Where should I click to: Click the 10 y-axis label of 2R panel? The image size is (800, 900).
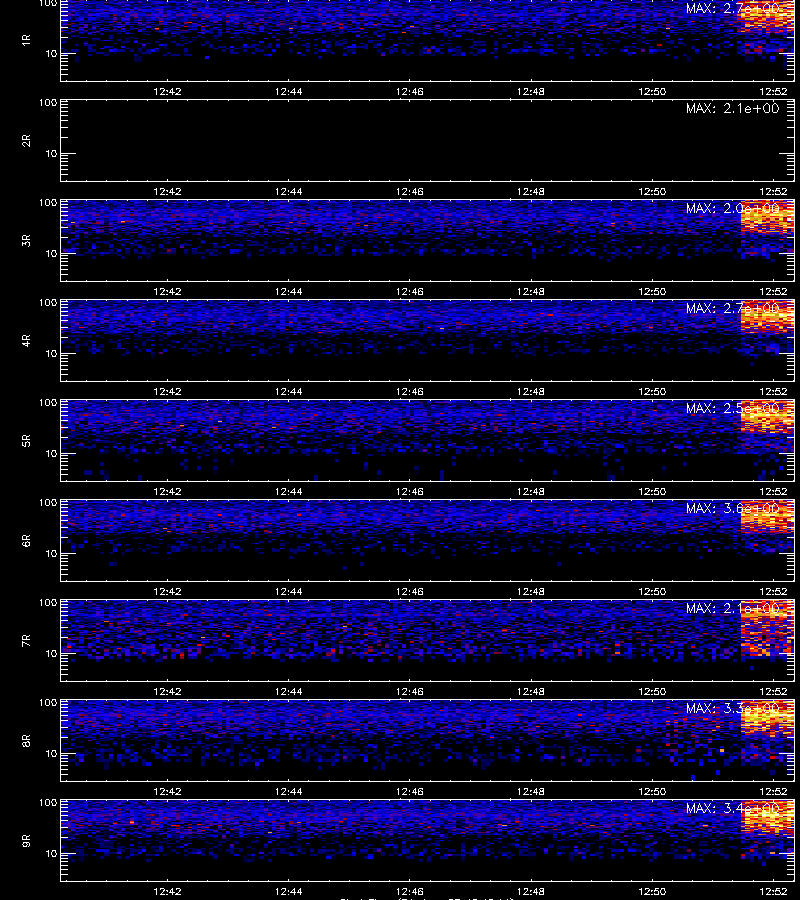pyautogui.click(x=51, y=154)
